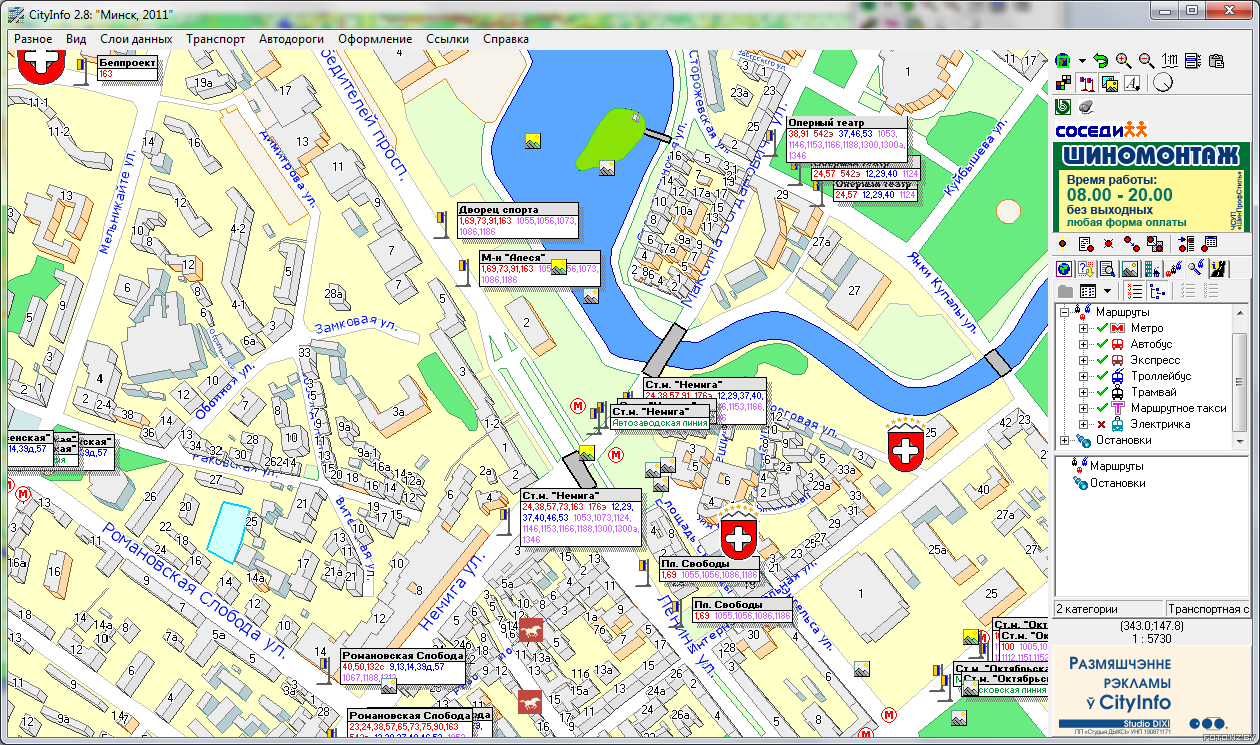Open the Справка menu
This screenshot has height=745, width=1260.
click(x=506, y=39)
